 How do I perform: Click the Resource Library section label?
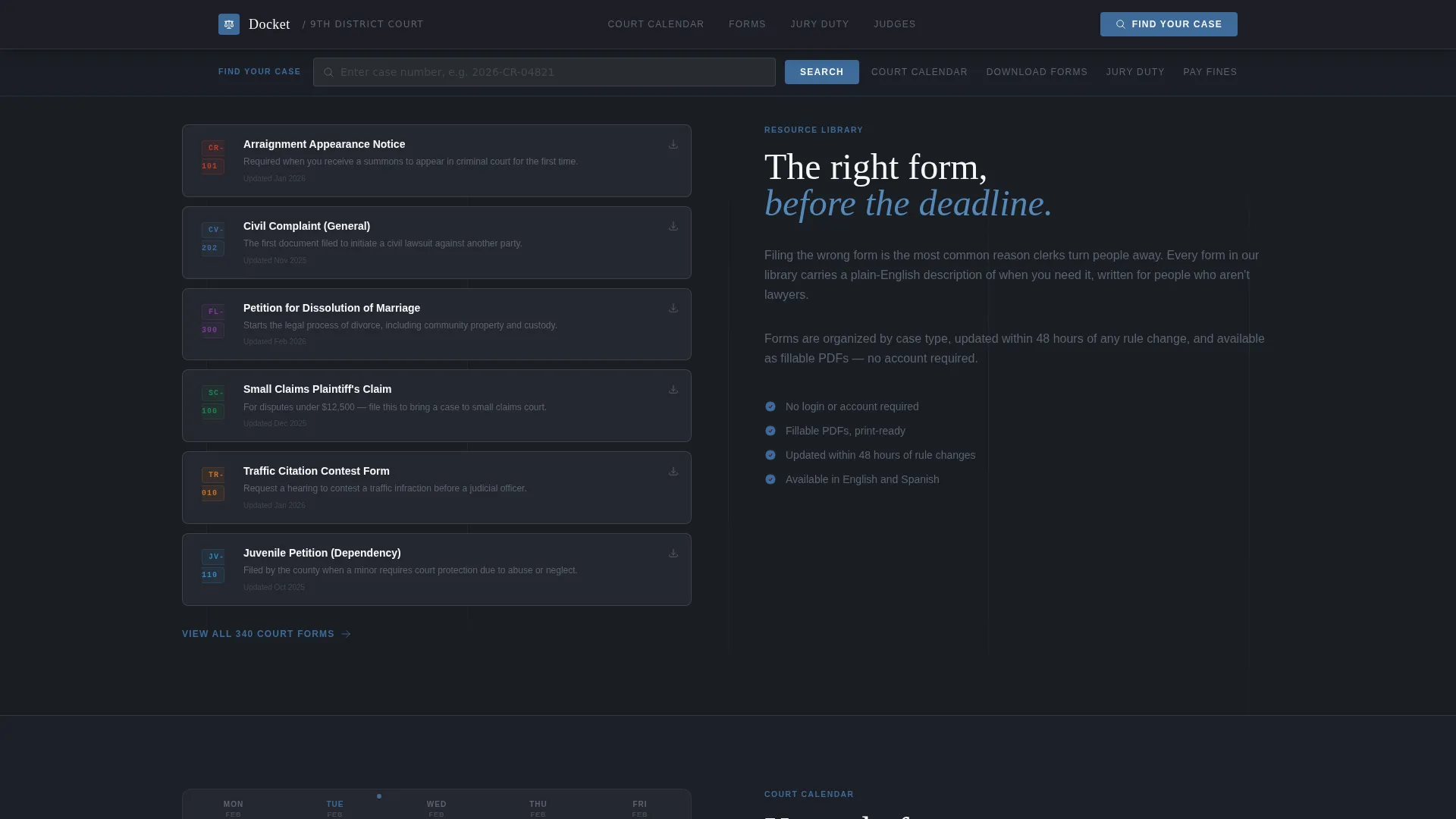(x=814, y=130)
